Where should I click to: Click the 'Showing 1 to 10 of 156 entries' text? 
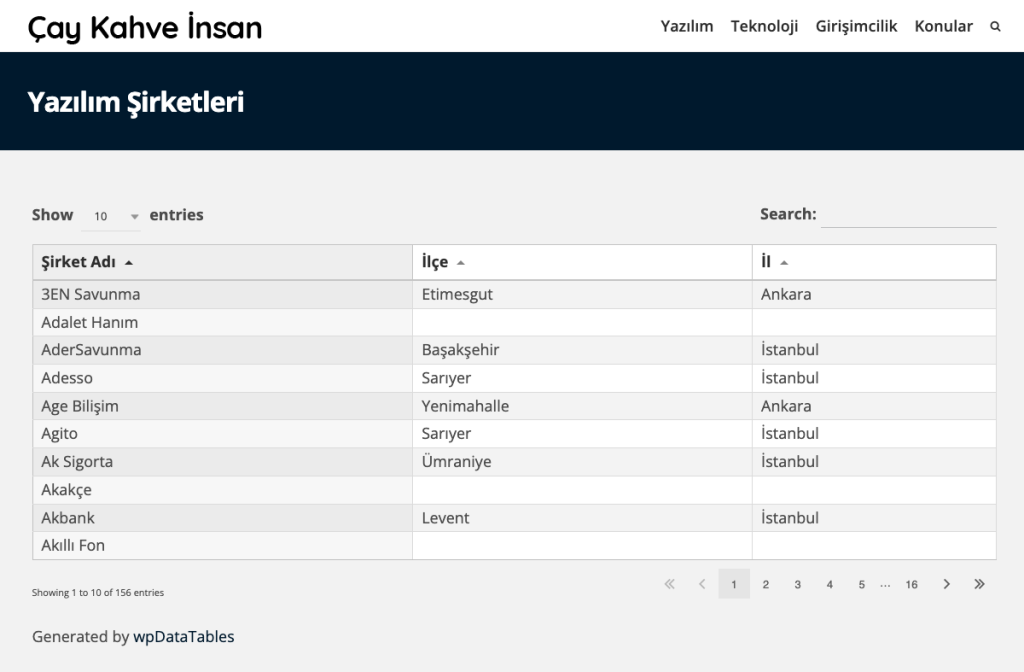pyautogui.click(x=98, y=592)
